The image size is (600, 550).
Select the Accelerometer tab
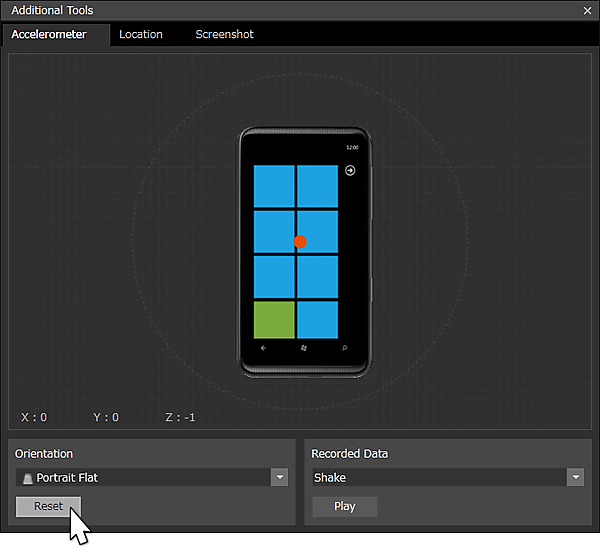pyautogui.click(x=49, y=34)
